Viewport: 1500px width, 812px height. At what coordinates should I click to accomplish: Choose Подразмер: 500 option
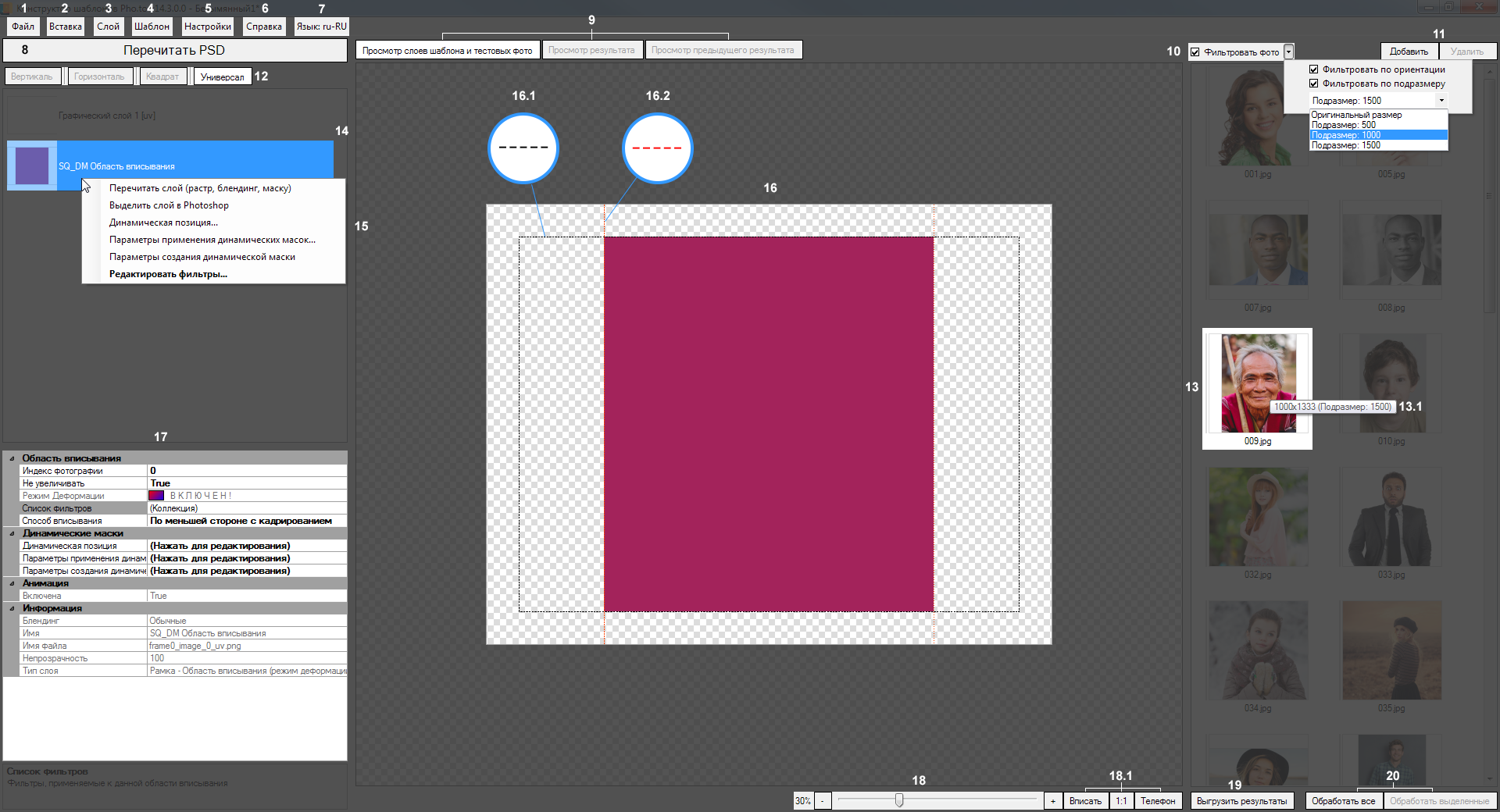[1378, 125]
